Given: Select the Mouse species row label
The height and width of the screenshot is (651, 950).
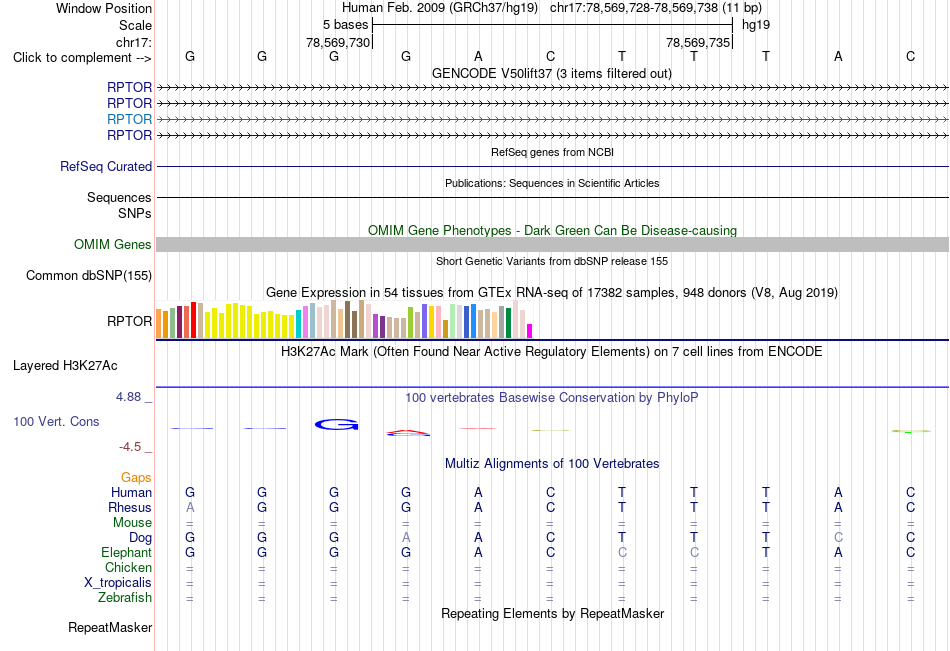Looking at the screenshot, I should click(x=132, y=522).
